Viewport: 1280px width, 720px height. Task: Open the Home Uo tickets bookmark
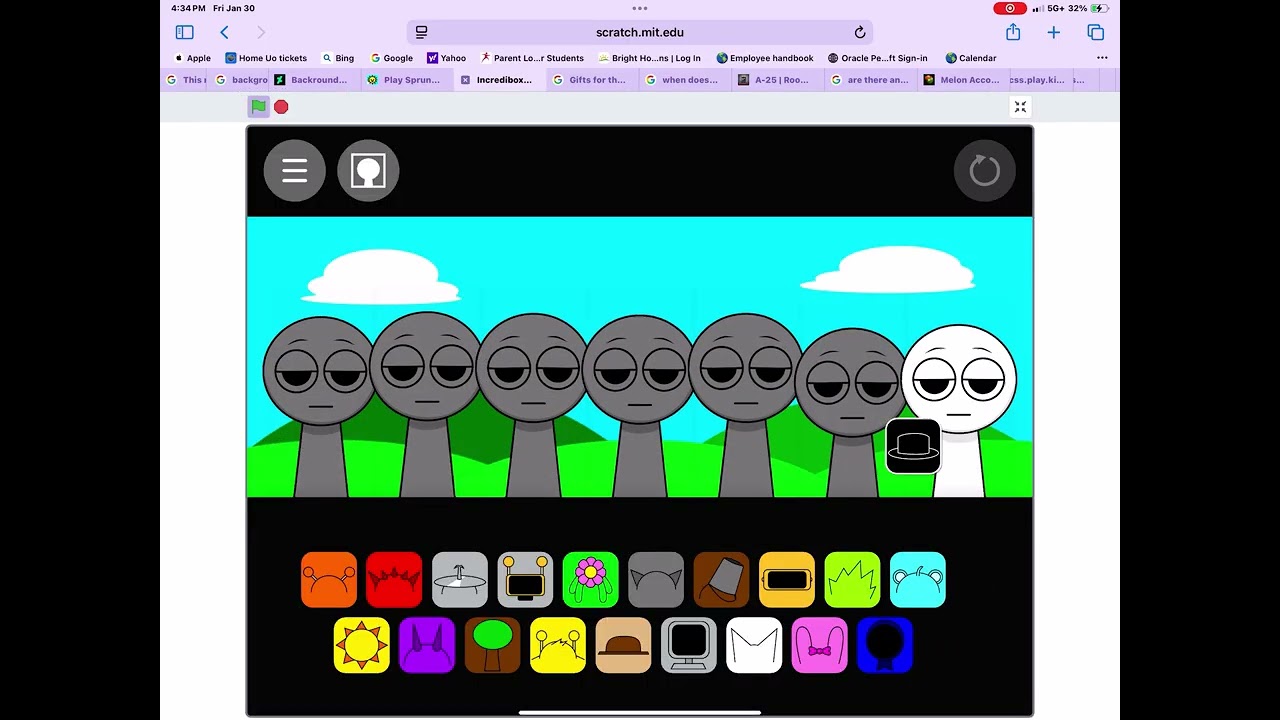pyautogui.click(x=266, y=58)
